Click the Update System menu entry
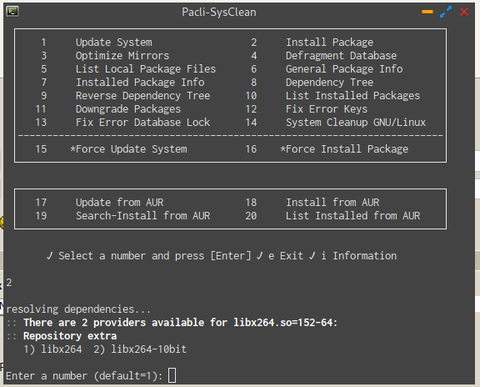 (114, 42)
